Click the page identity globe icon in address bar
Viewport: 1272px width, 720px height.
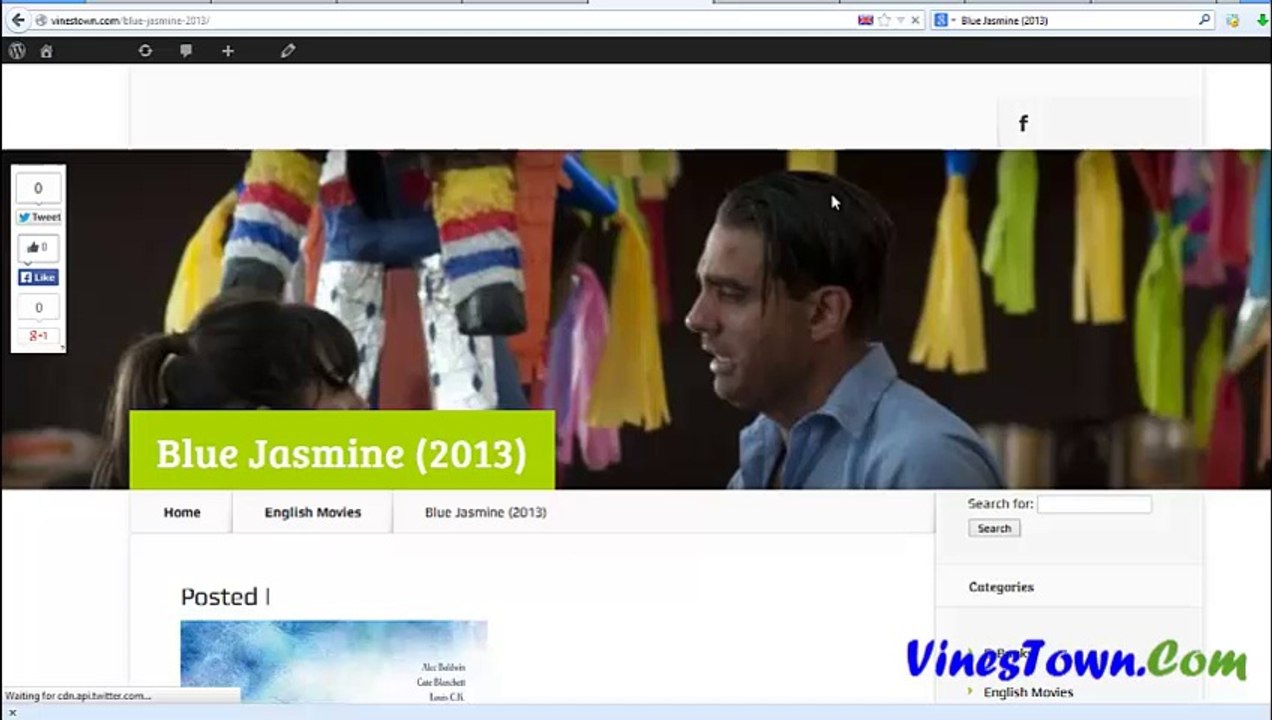point(41,20)
